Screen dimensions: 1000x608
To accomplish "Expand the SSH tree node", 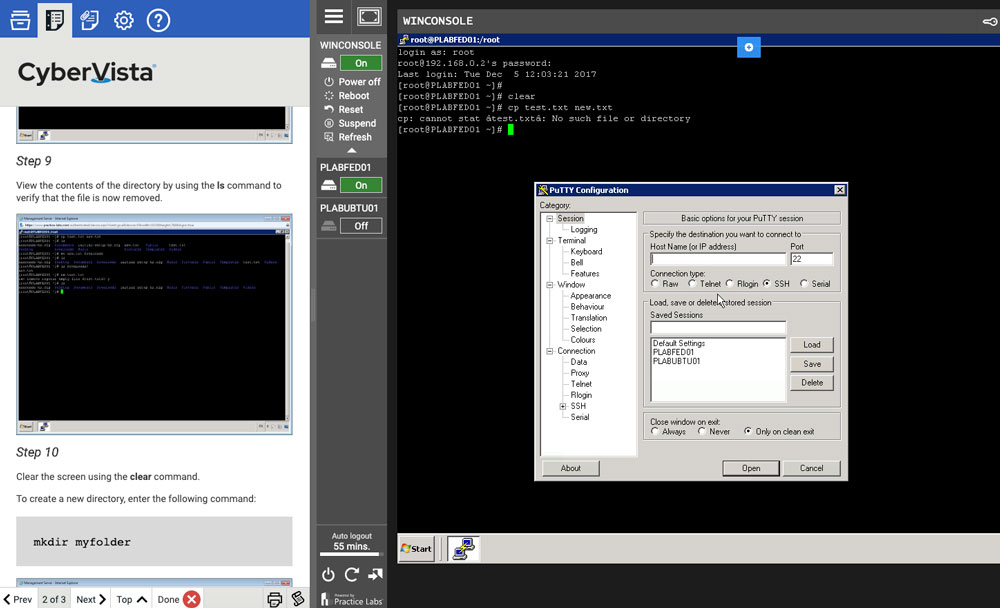I will point(562,406).
